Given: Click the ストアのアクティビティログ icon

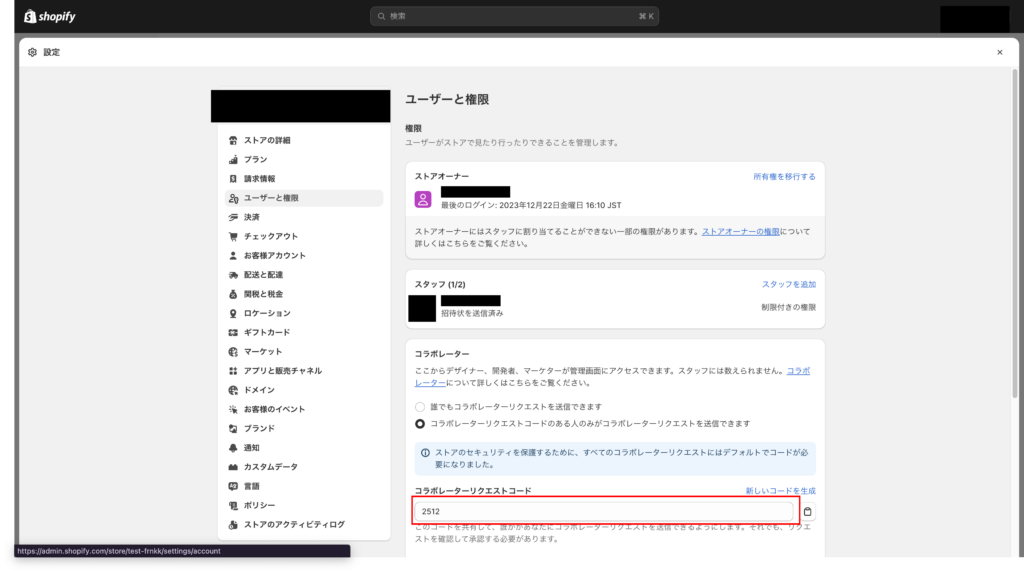Looking at the screenshot, I should tap(233, 525).
